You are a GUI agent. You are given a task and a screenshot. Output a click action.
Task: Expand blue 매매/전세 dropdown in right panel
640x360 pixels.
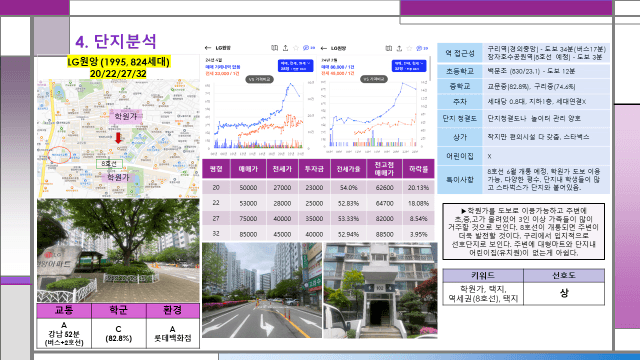pos(409,66)
